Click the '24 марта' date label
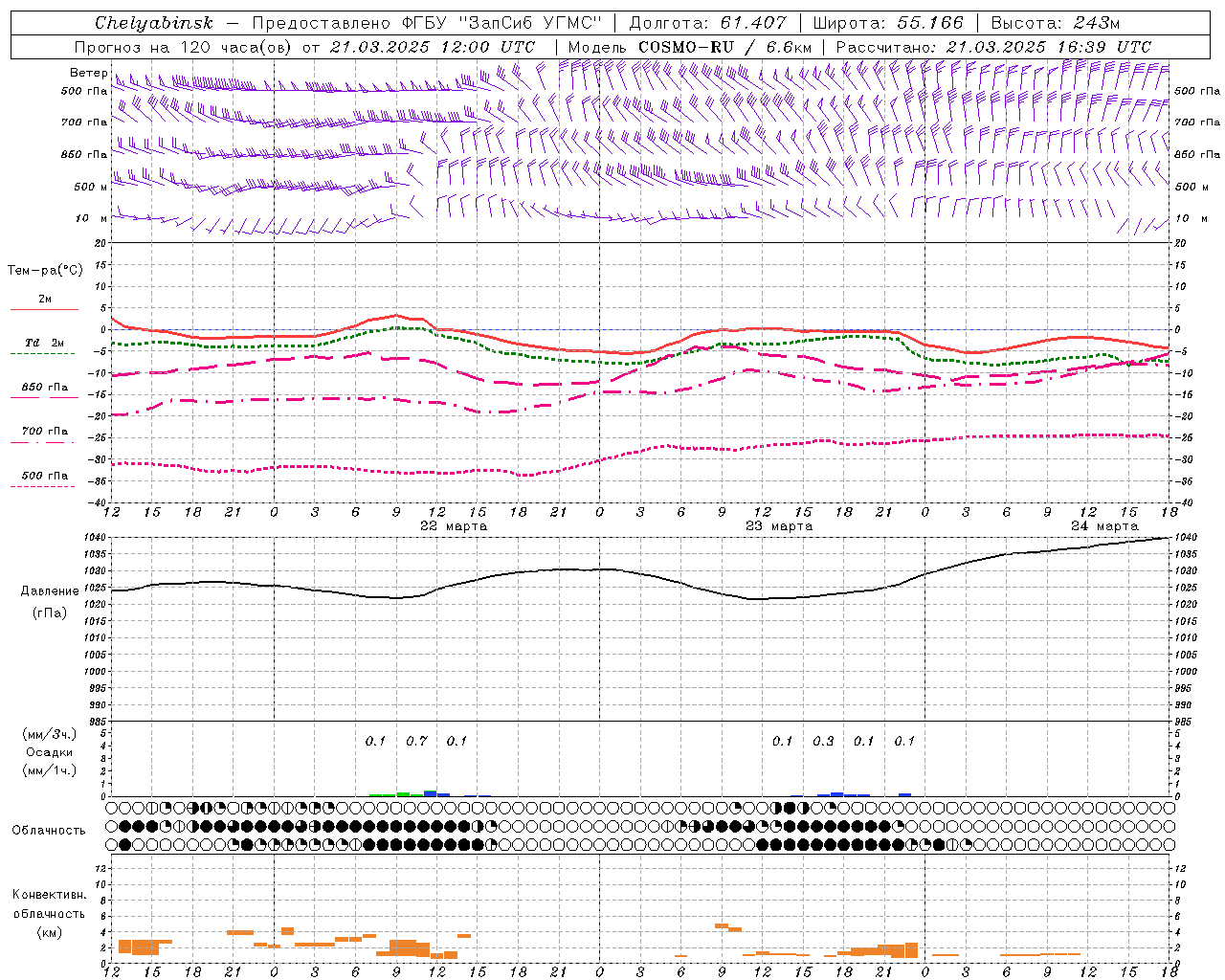This screenshot has height=980, width=1225. coord(1104,525)
